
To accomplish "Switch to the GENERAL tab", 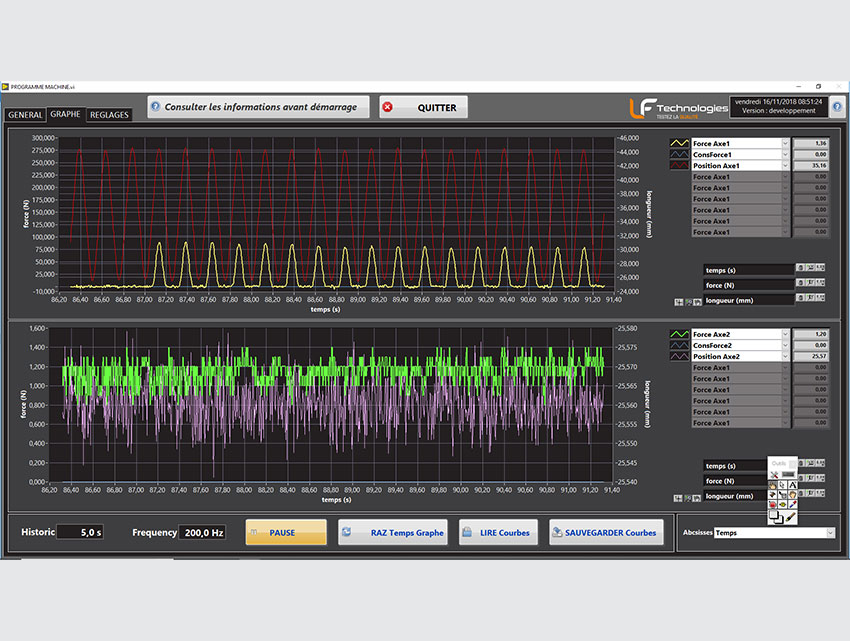I will [25, 115].
